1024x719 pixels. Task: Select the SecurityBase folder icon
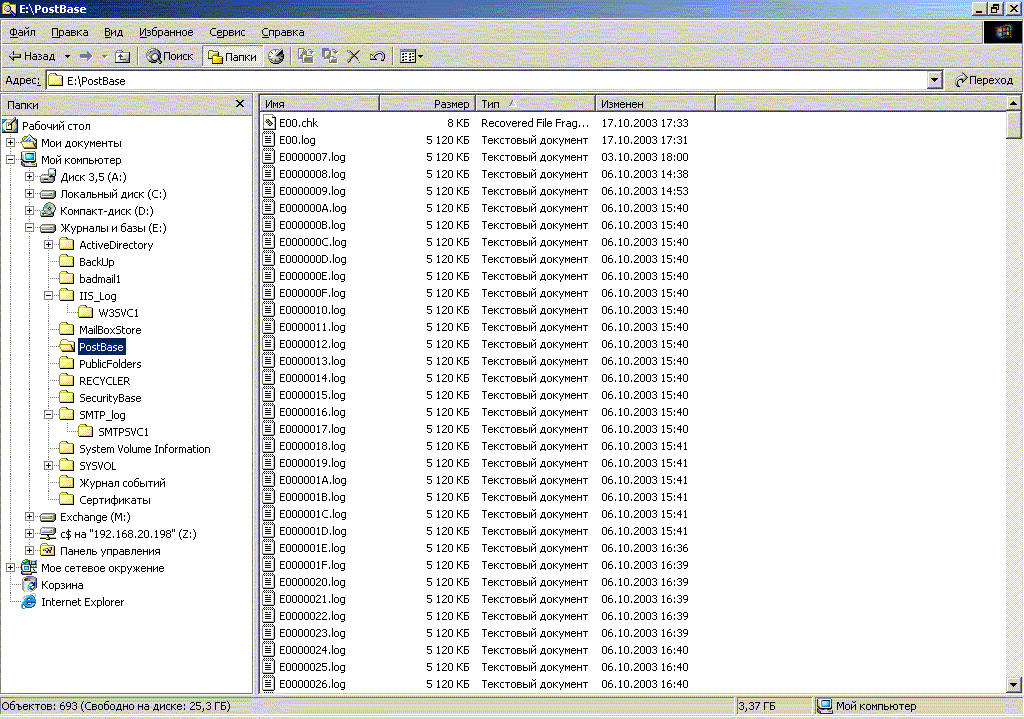tap(67, 397)
